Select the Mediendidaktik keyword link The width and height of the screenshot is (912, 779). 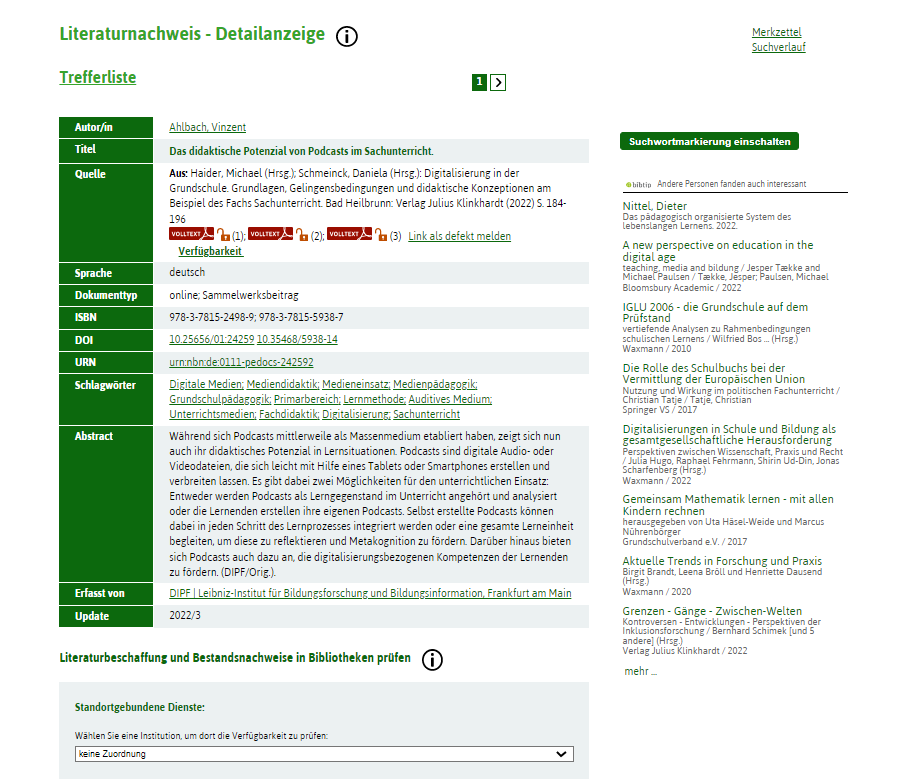283,384
